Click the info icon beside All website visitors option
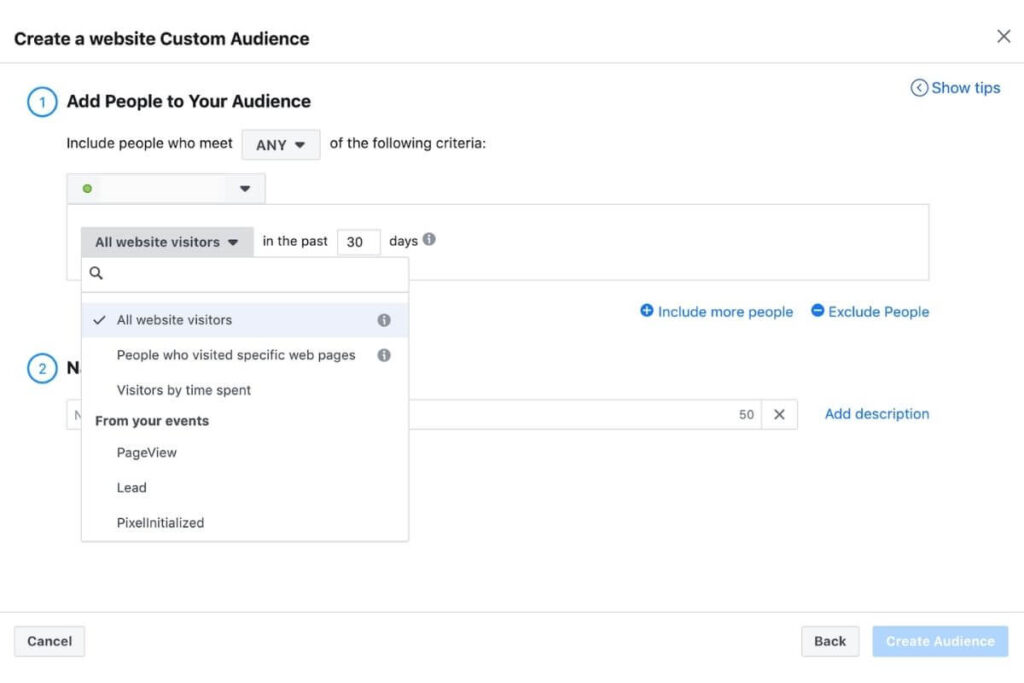This screenshot has width=1024, height=683. (x=384, y=320)
